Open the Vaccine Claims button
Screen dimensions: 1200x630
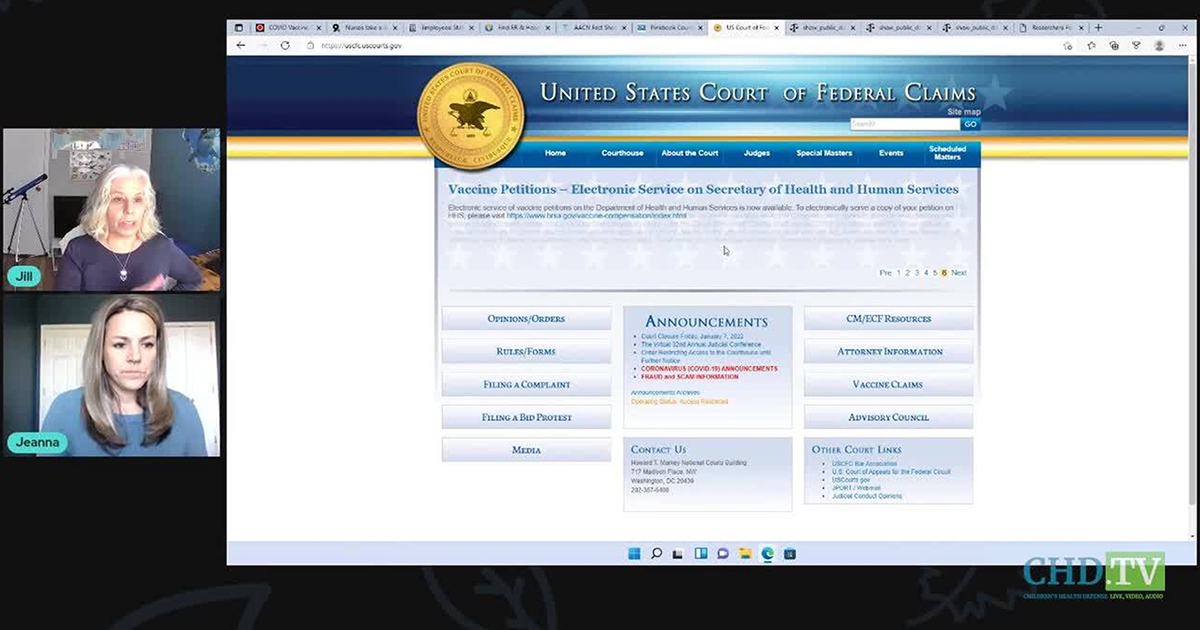tap(887, 385)
